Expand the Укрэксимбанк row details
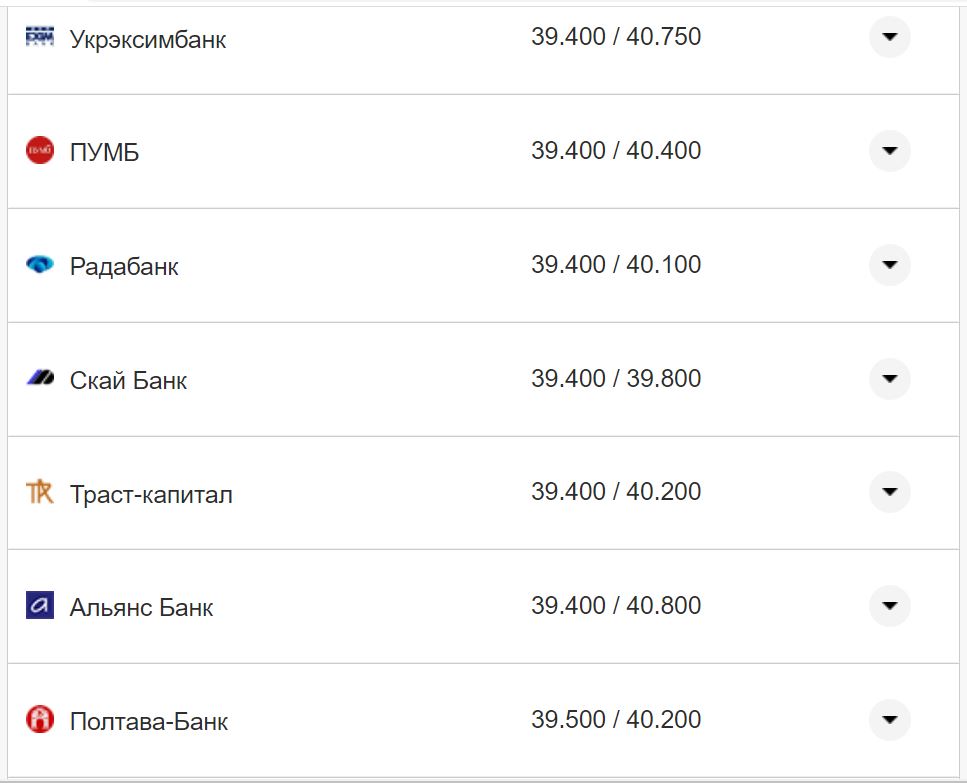This screenshot has width=967, height=783. pos(889,38)
